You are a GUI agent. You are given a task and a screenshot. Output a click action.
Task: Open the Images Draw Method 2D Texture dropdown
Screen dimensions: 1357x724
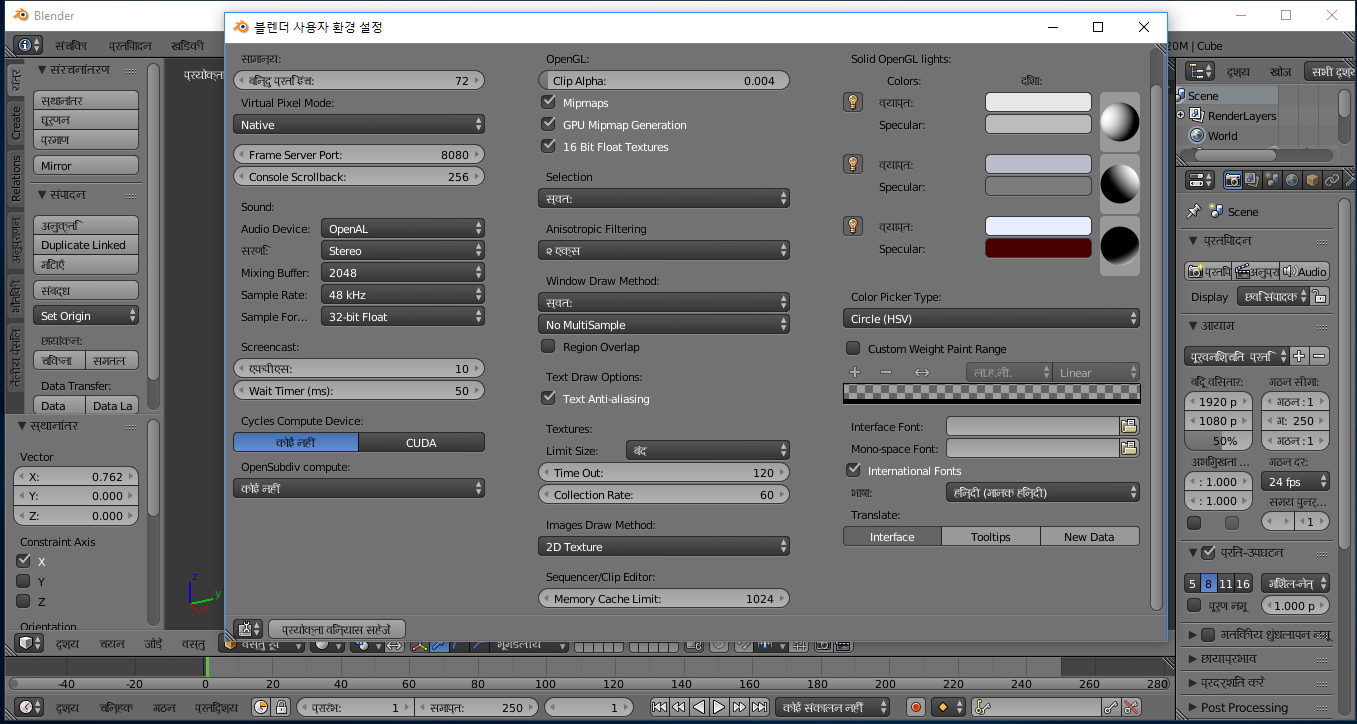[x=664, y=547]
